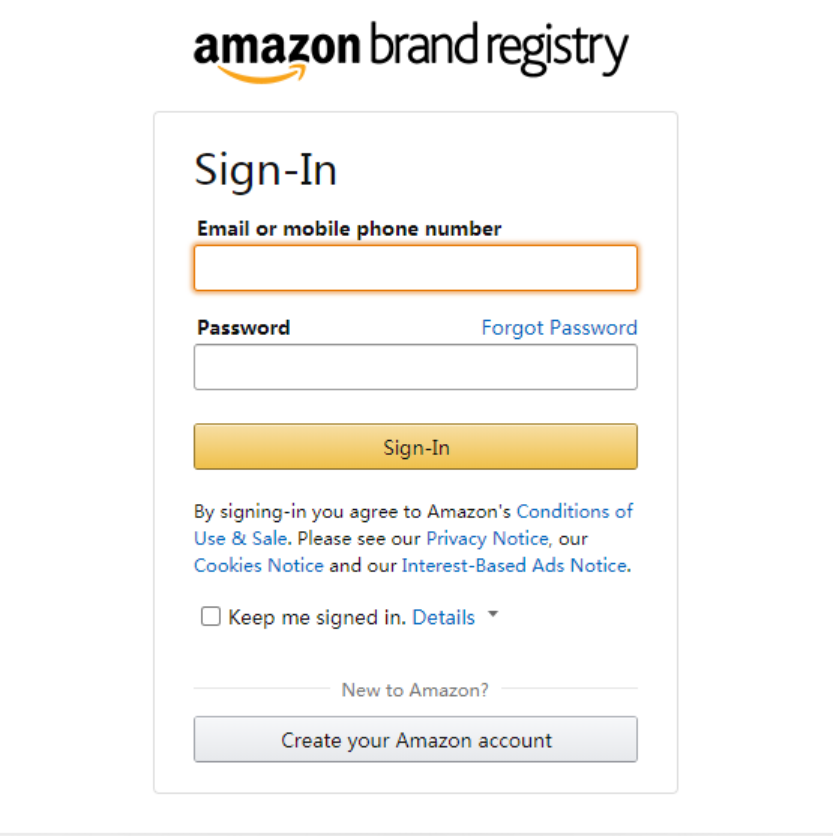Open the Conditions of Use & Sale link
Screen dimensions: 833x836
coord(574,512)
